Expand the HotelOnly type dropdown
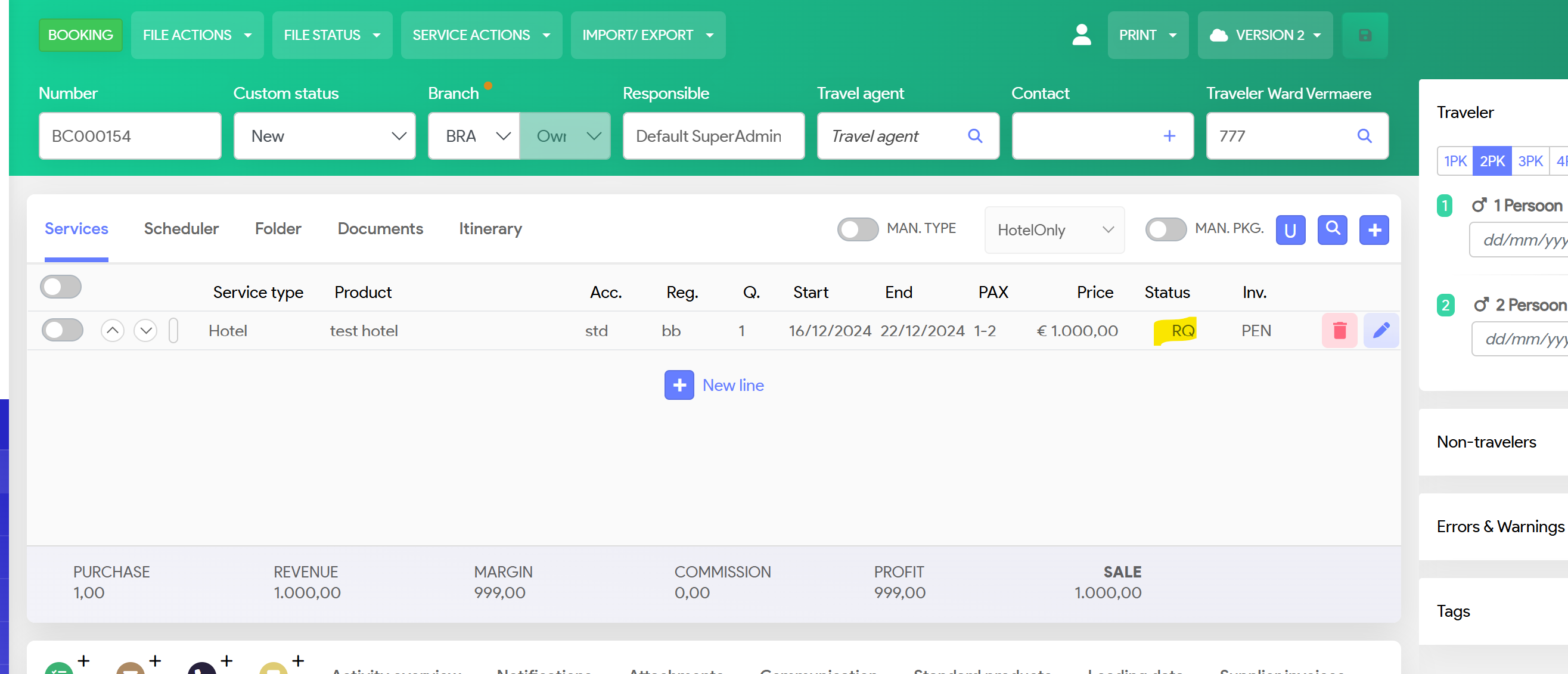Viewport: 1568px width, 674px height. (1054, 229)
